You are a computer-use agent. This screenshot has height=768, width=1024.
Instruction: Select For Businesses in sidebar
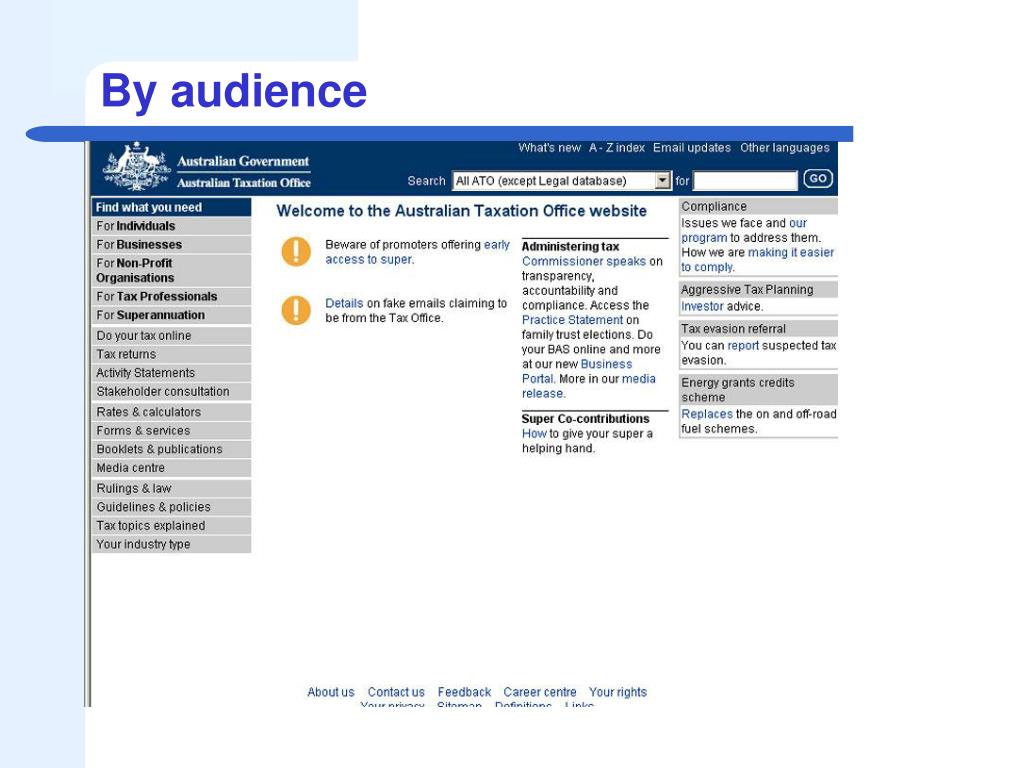pos(171,244)
